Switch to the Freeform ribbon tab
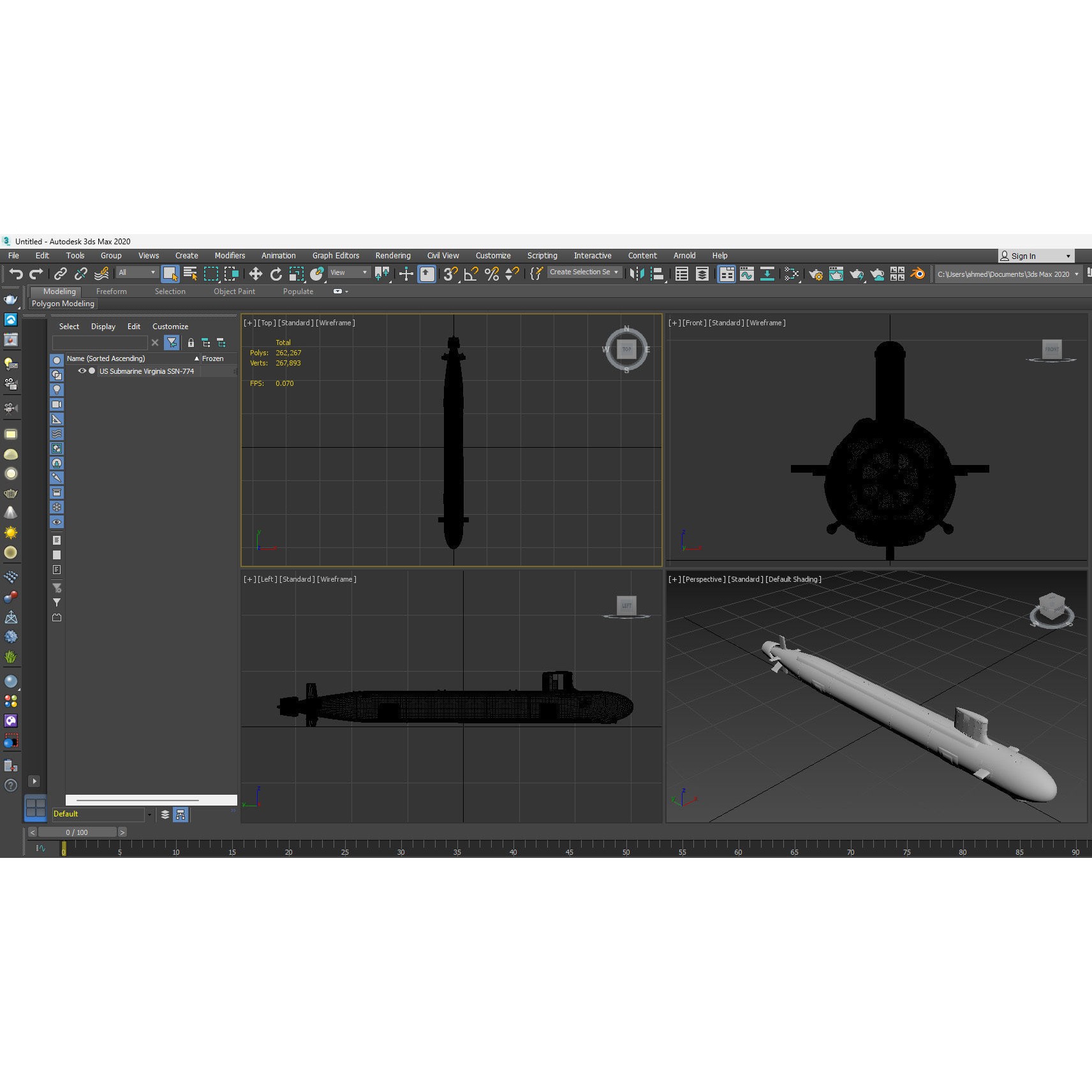Image resolution: width=1092 pixels, height=1092 pixels. (112, 291)
